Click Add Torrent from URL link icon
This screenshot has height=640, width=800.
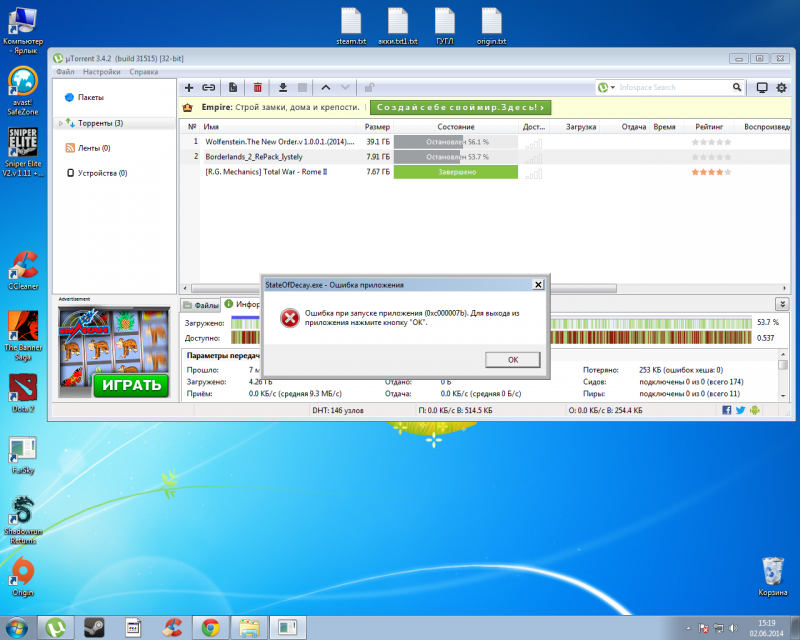click(x=208, y=88)
